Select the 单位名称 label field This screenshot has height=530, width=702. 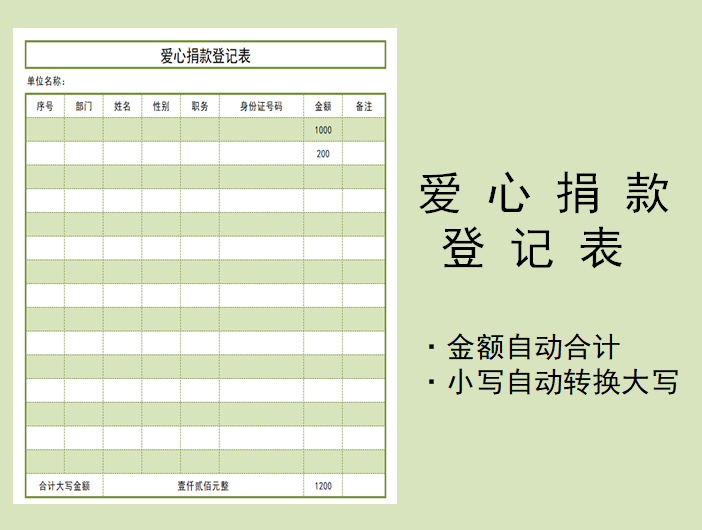point(46,81)
